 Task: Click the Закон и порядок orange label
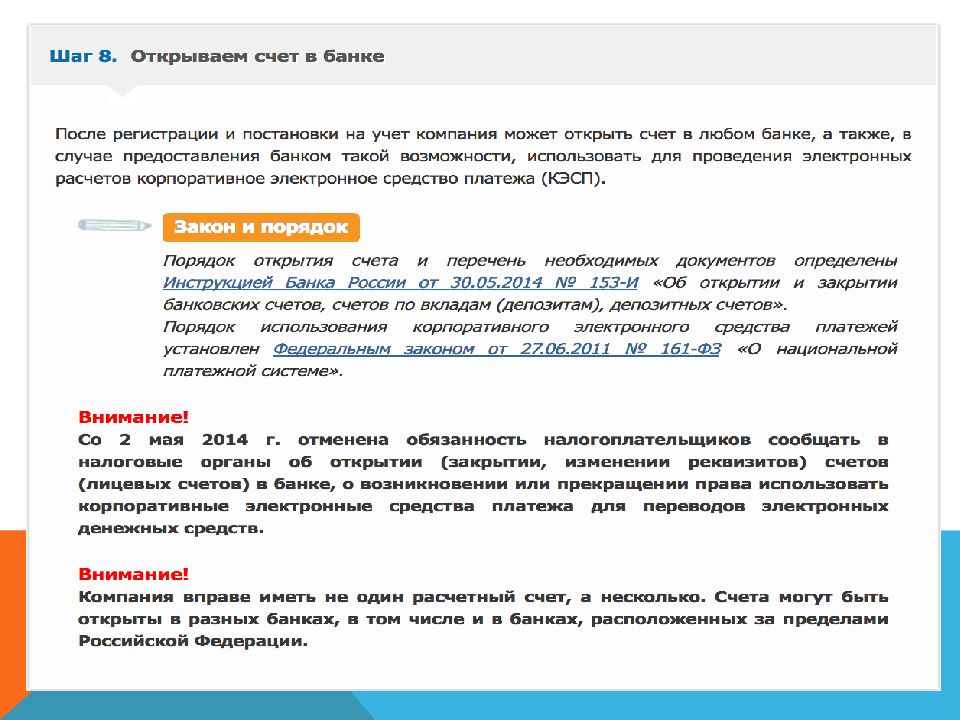pyautogui.click(x=261, y=227)
